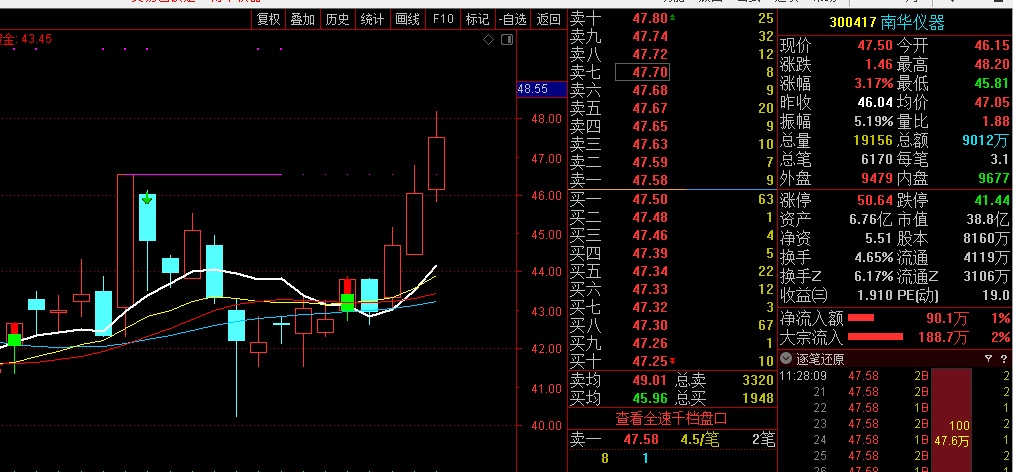Click the 11:28:09 tick row
Viewport: 1013px width, 472px height.
point(895,376)
